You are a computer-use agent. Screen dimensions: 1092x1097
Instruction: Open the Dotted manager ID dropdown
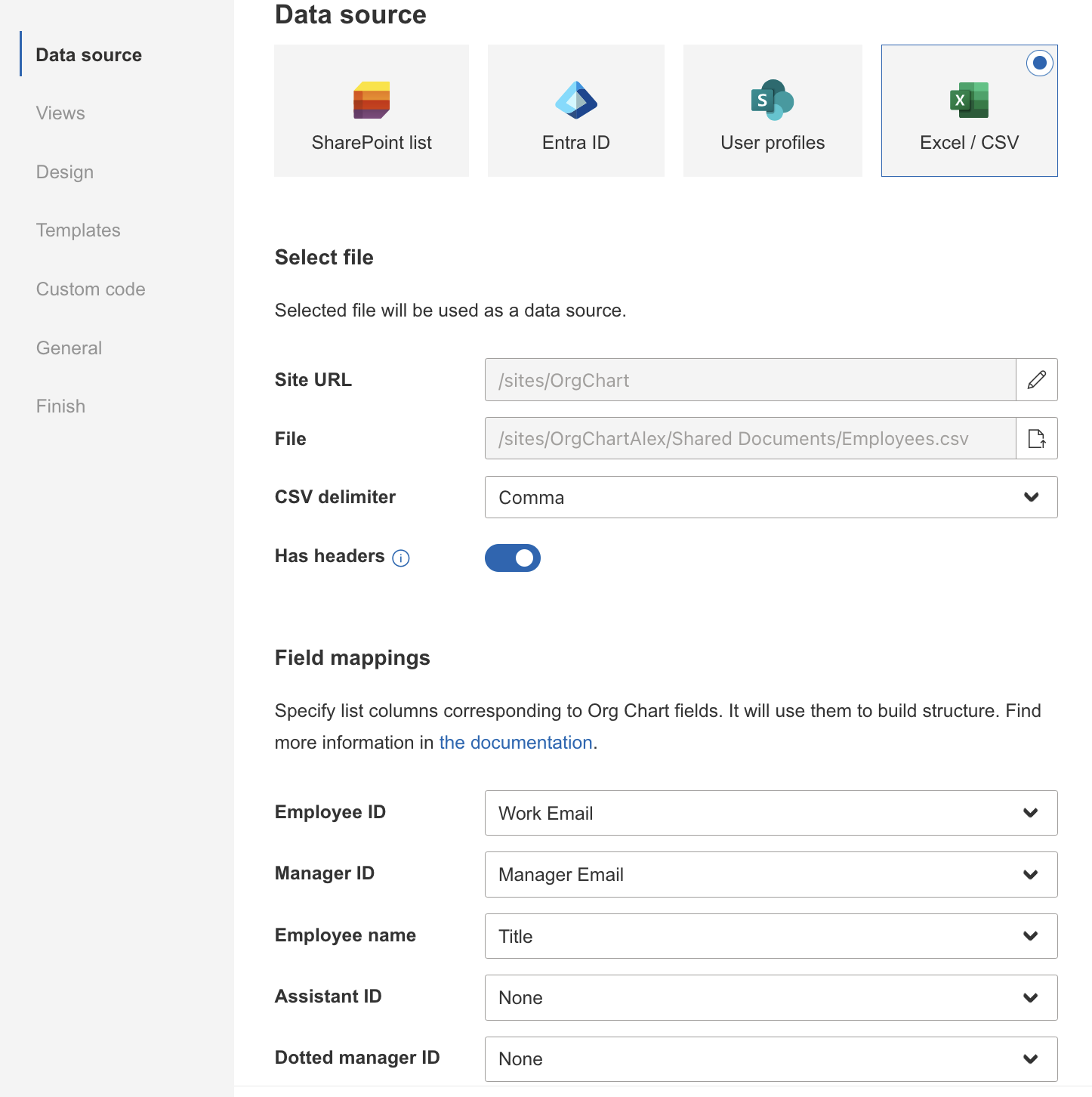pyautogui.click(x=771, y=1059)
